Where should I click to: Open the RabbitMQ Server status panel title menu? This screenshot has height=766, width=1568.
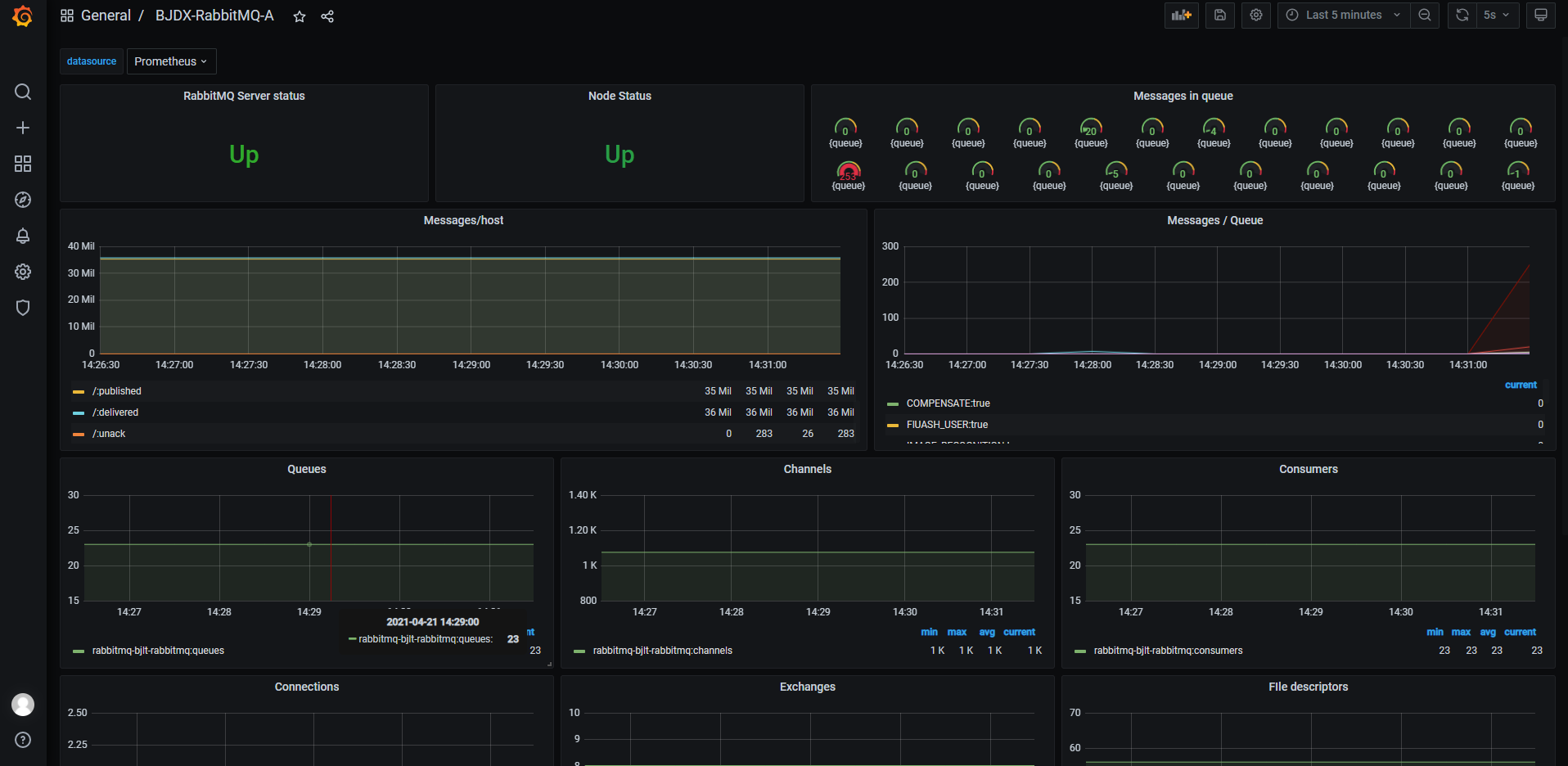pos(244,96)
